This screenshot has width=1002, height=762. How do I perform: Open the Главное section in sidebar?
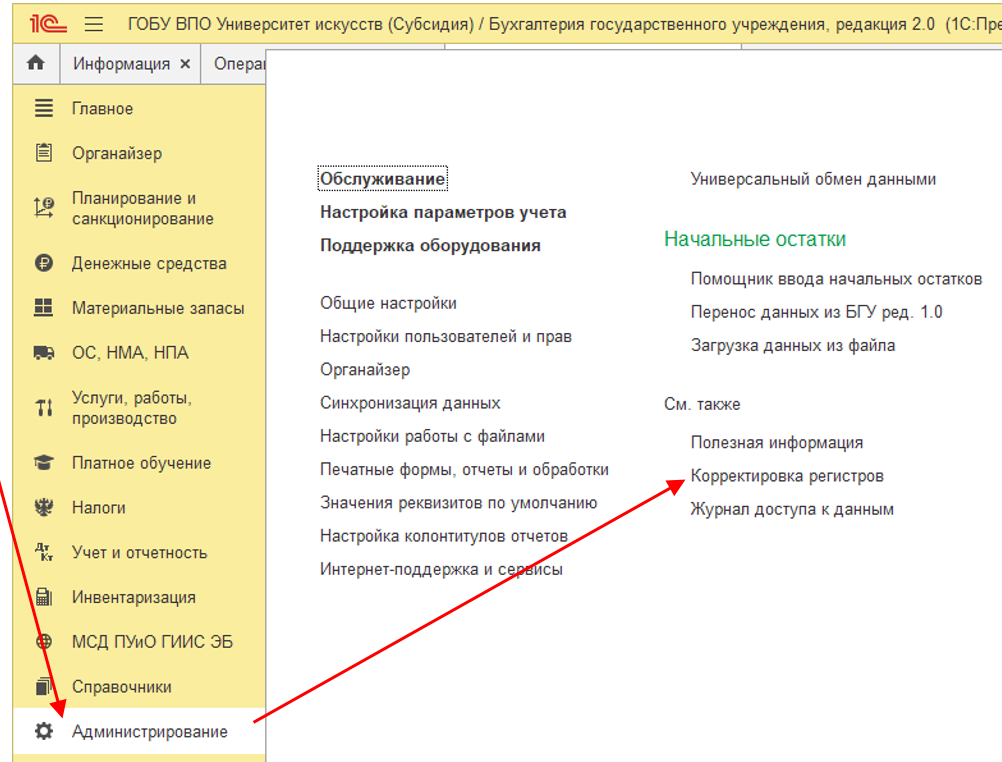click(102, 109)
